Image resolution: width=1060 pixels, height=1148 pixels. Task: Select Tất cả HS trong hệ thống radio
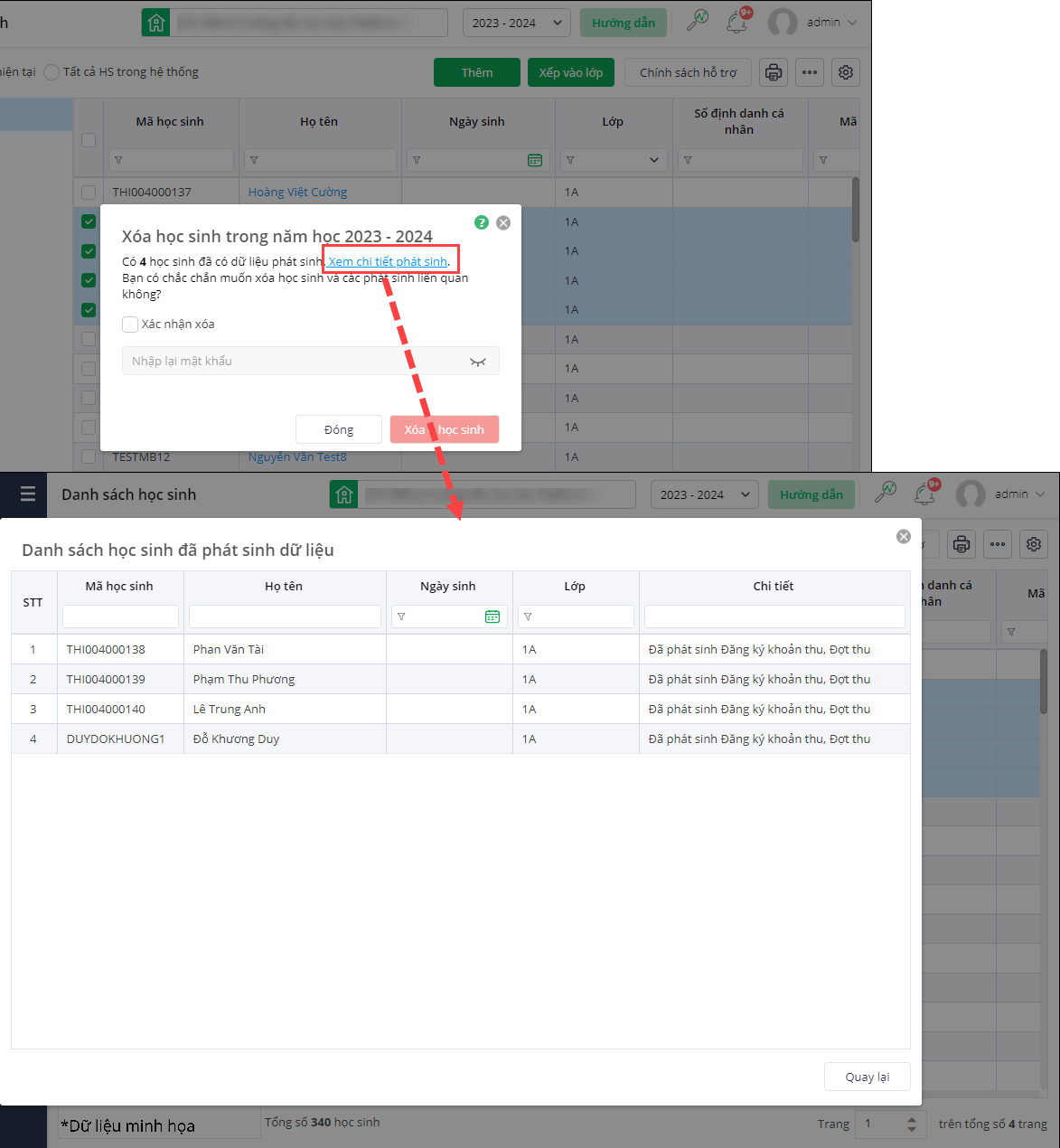pos(52,72)
